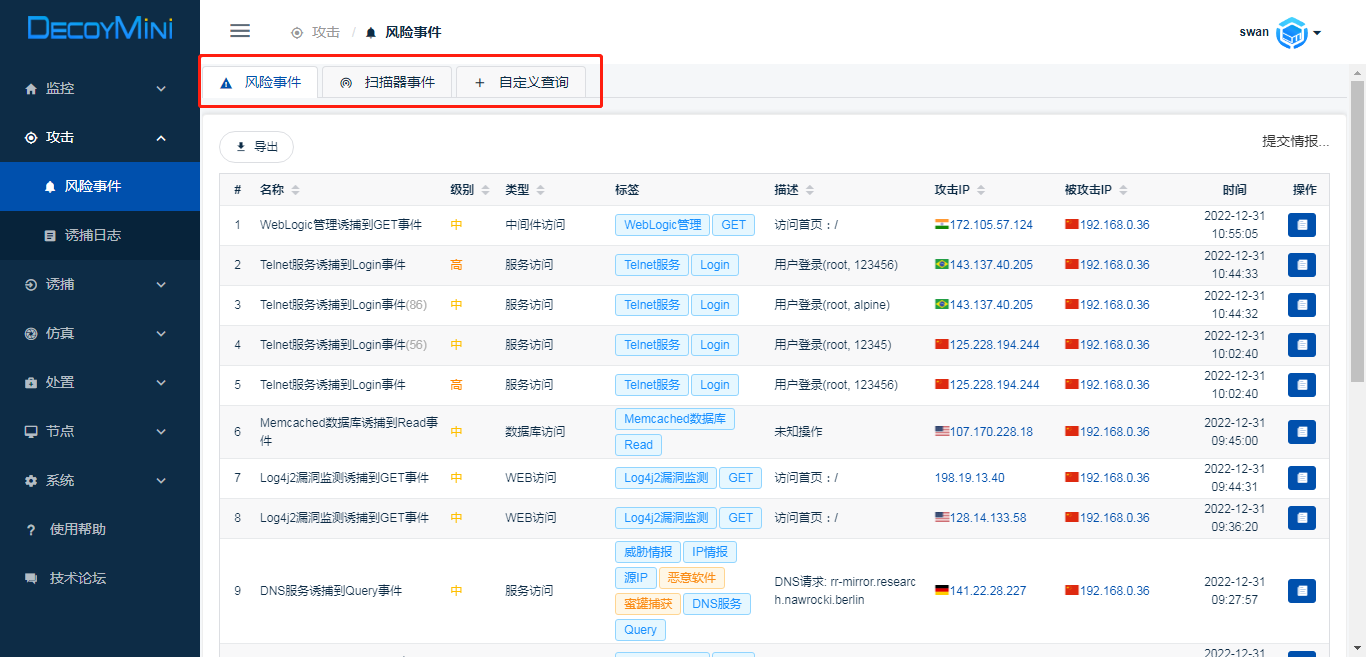
Task: Switch to the 扫描器事件 tab
Action: click(387, 82)
